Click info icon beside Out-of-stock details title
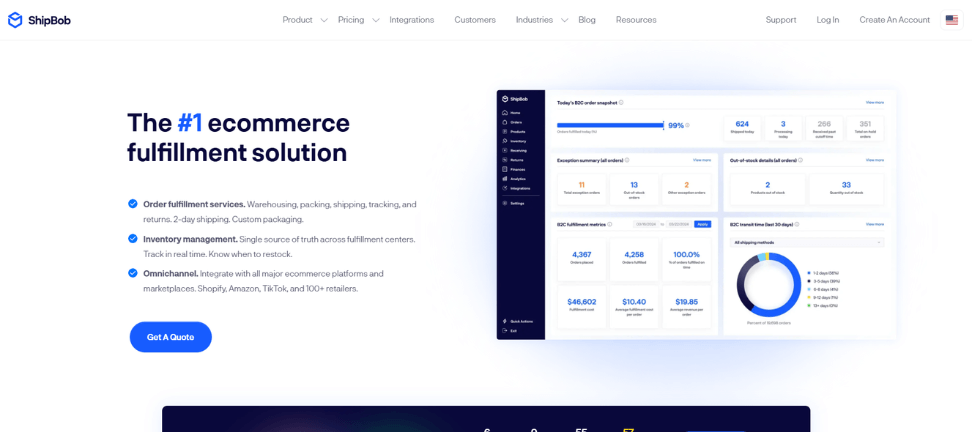 pyautogui.click(x=800, y=160)
